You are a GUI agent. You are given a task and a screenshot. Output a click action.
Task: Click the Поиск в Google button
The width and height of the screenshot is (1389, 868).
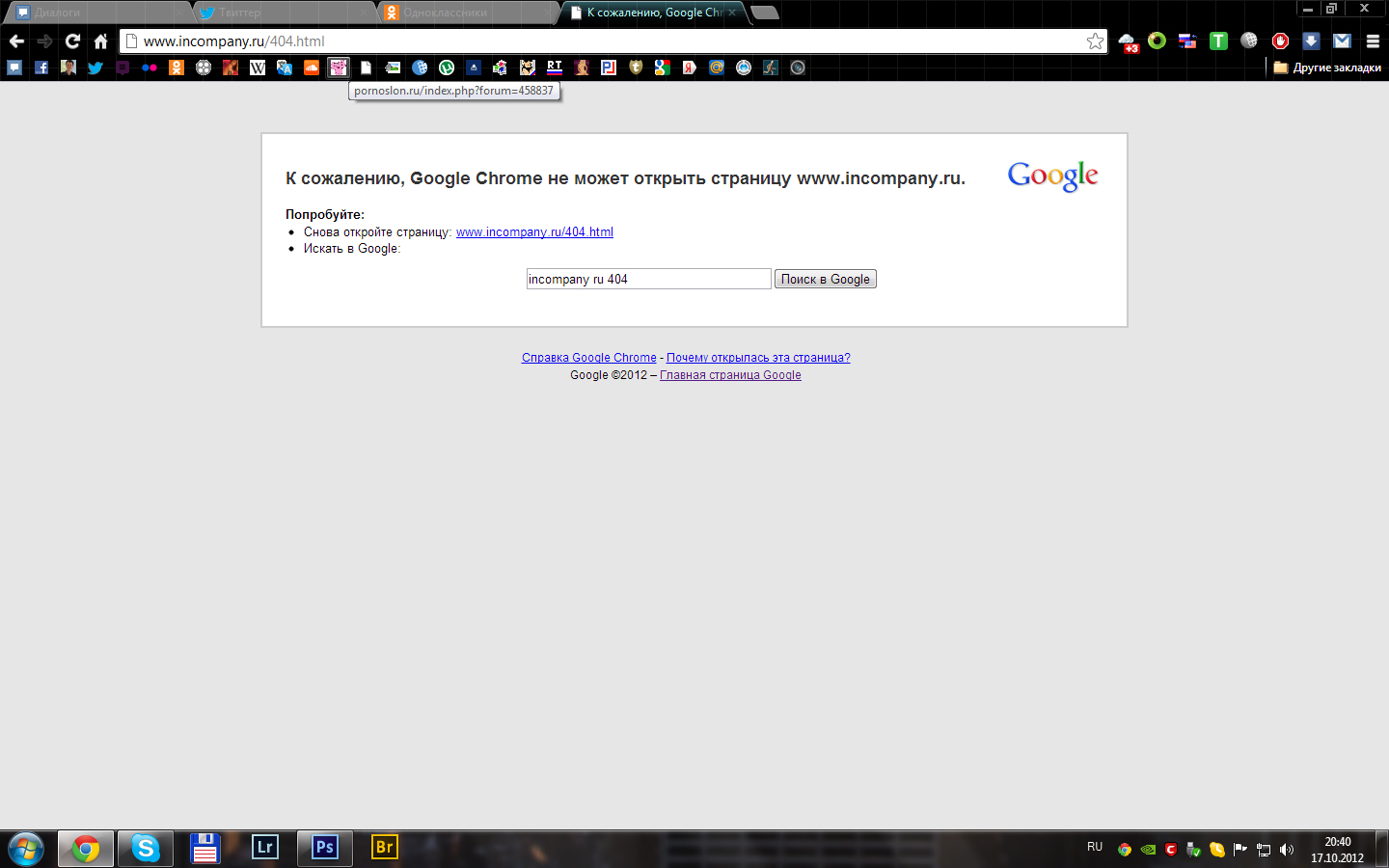click(x=826, y=279)
